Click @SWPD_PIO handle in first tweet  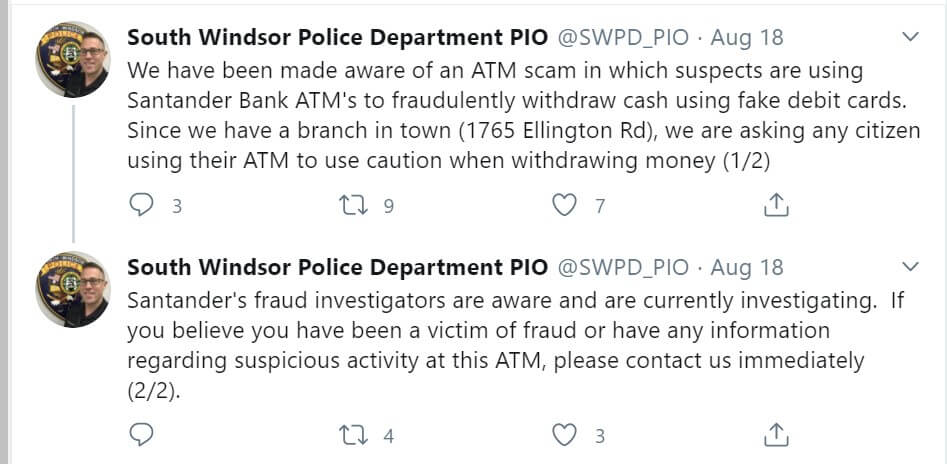point(621,38)
